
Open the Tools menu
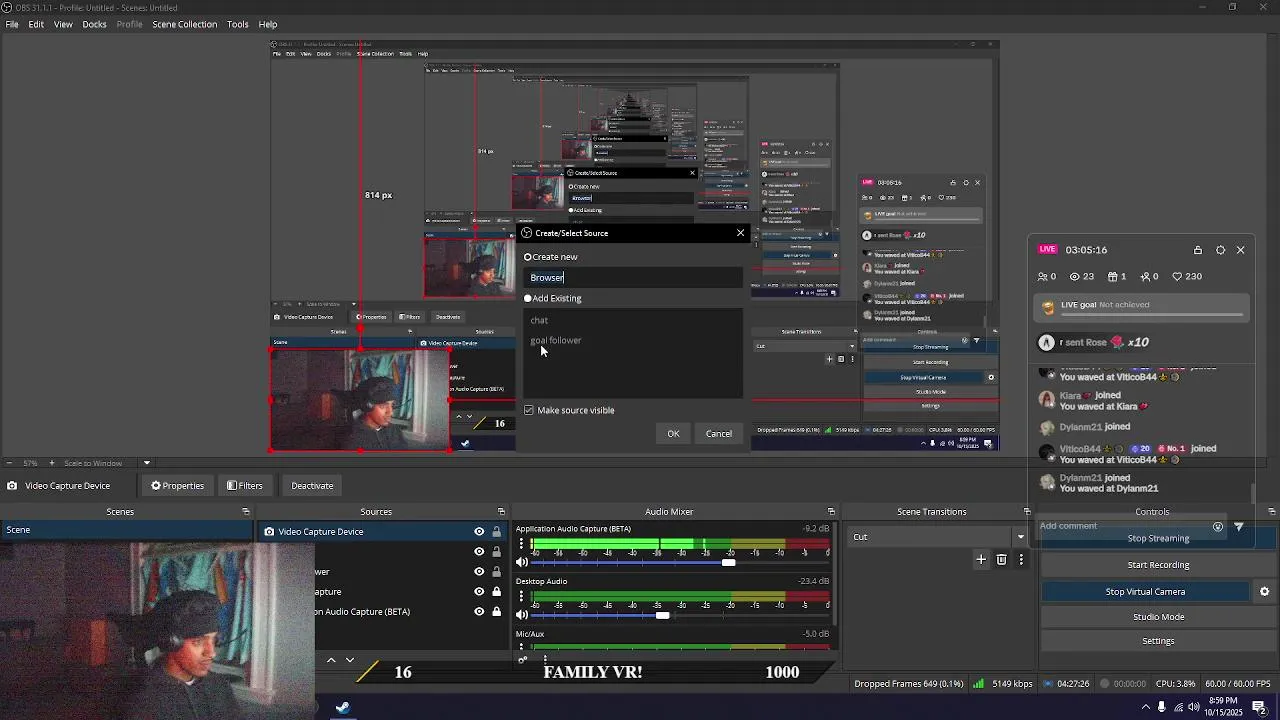click(237, 24)
